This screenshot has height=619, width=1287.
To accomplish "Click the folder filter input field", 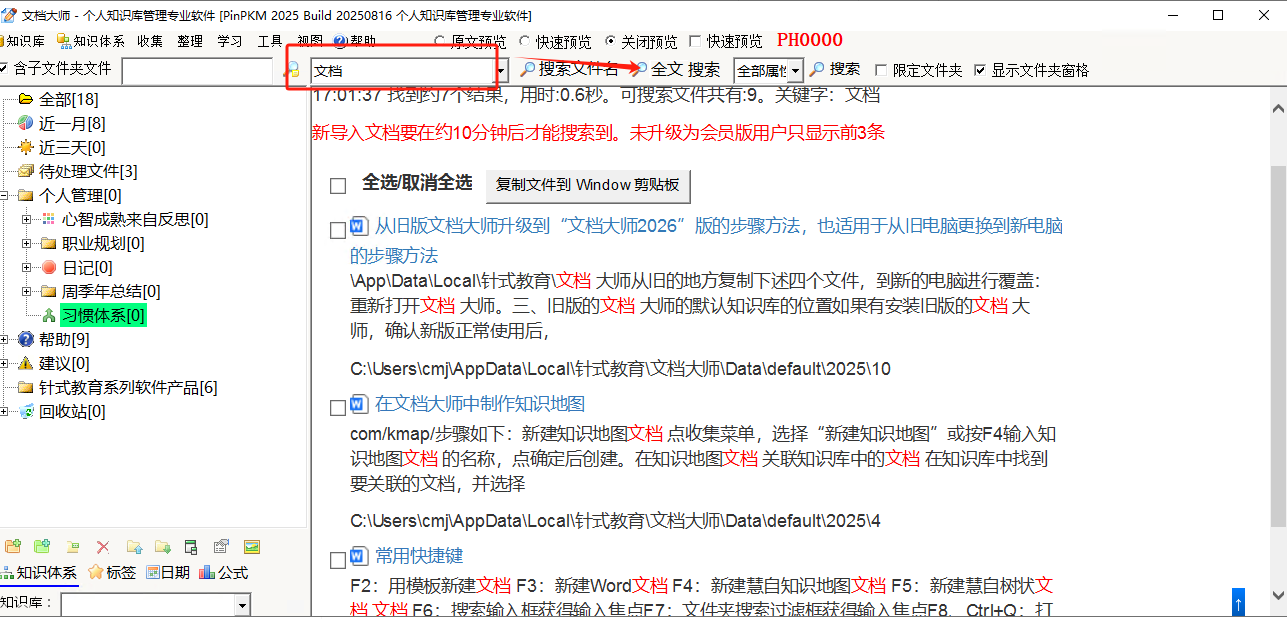I will click(x=197, y=70).
